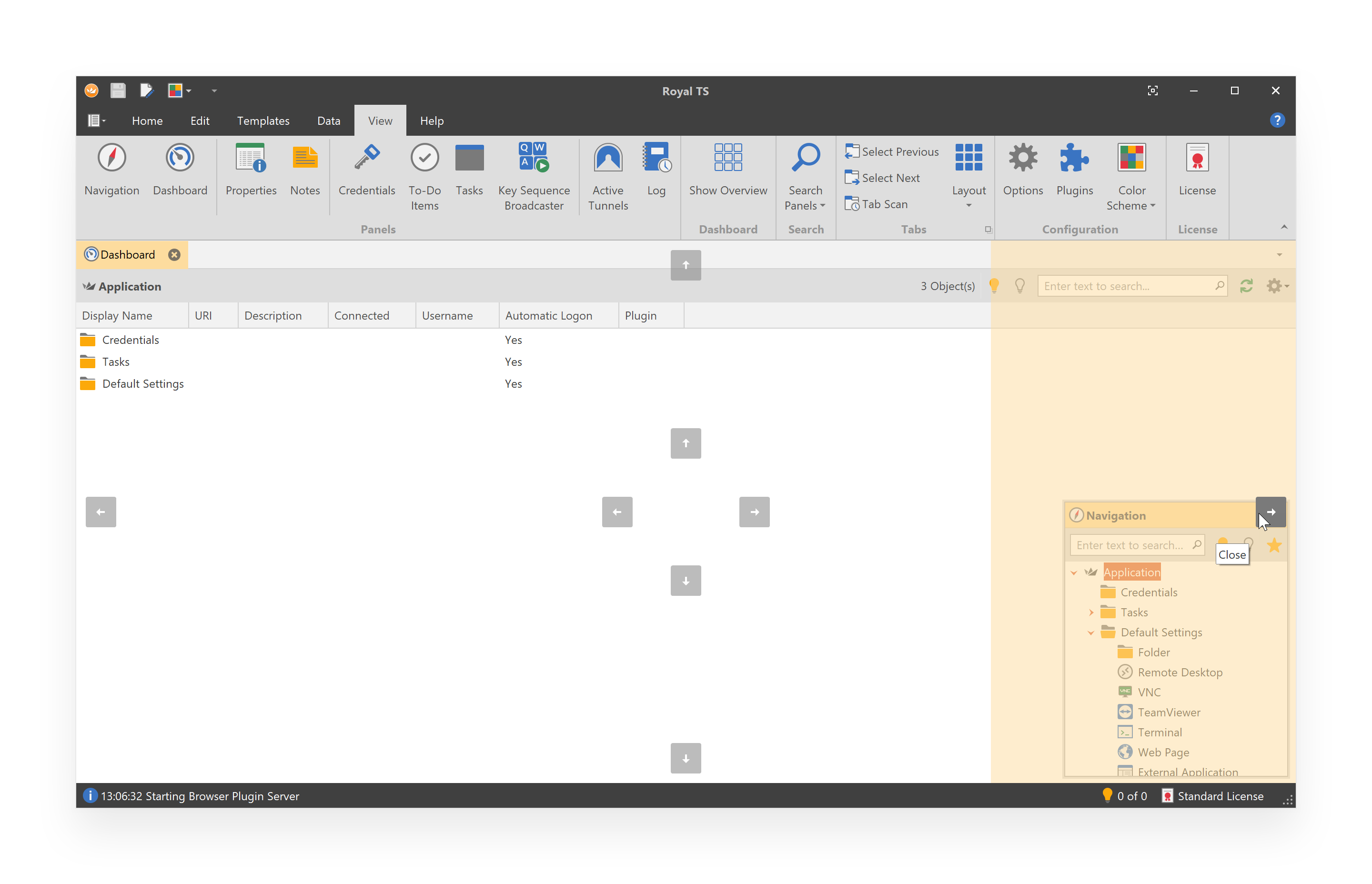
Task: Close the Dashboard tab
Action: click(174, 255)
